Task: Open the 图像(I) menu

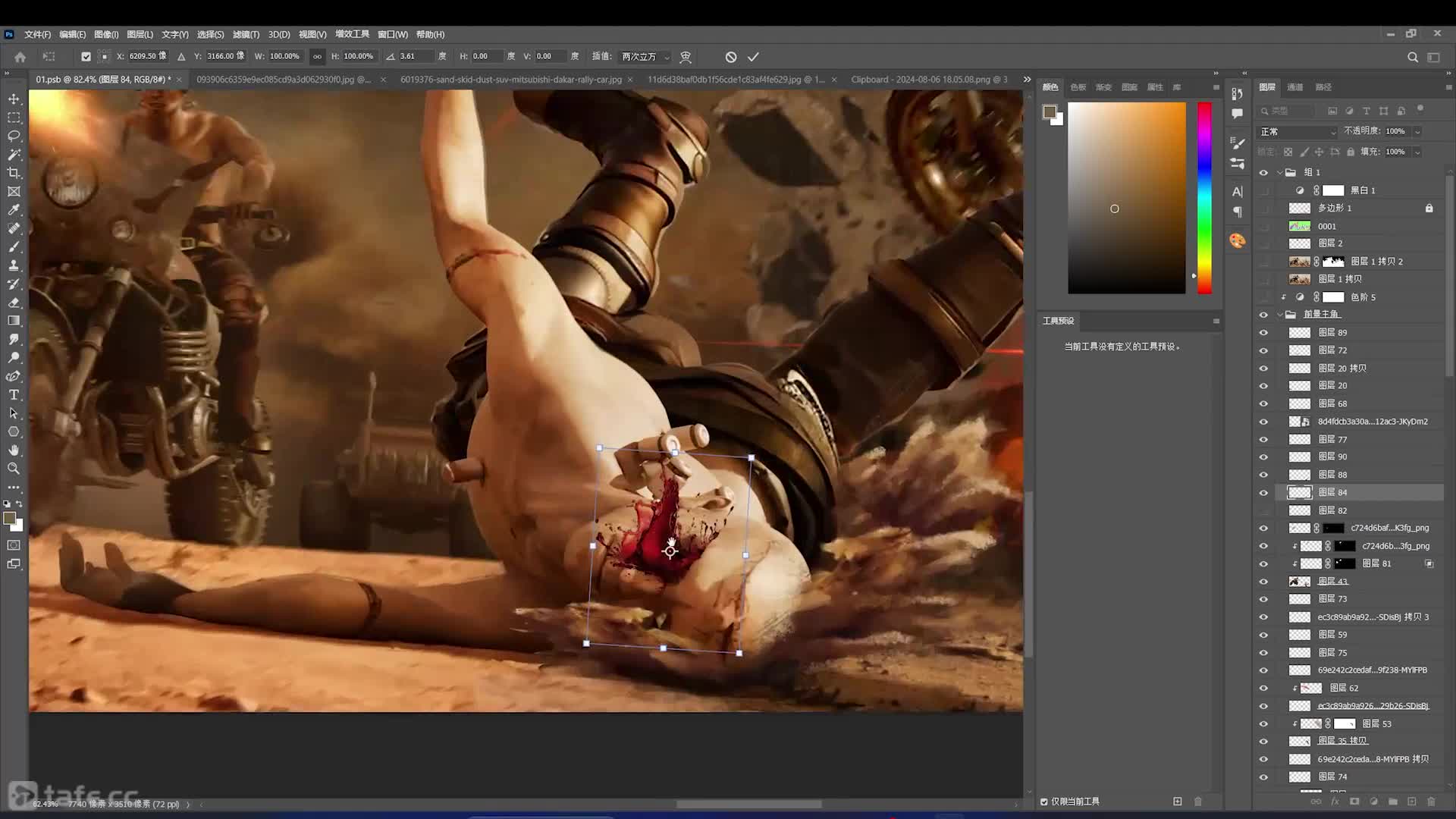Action: tap(106, 34)
